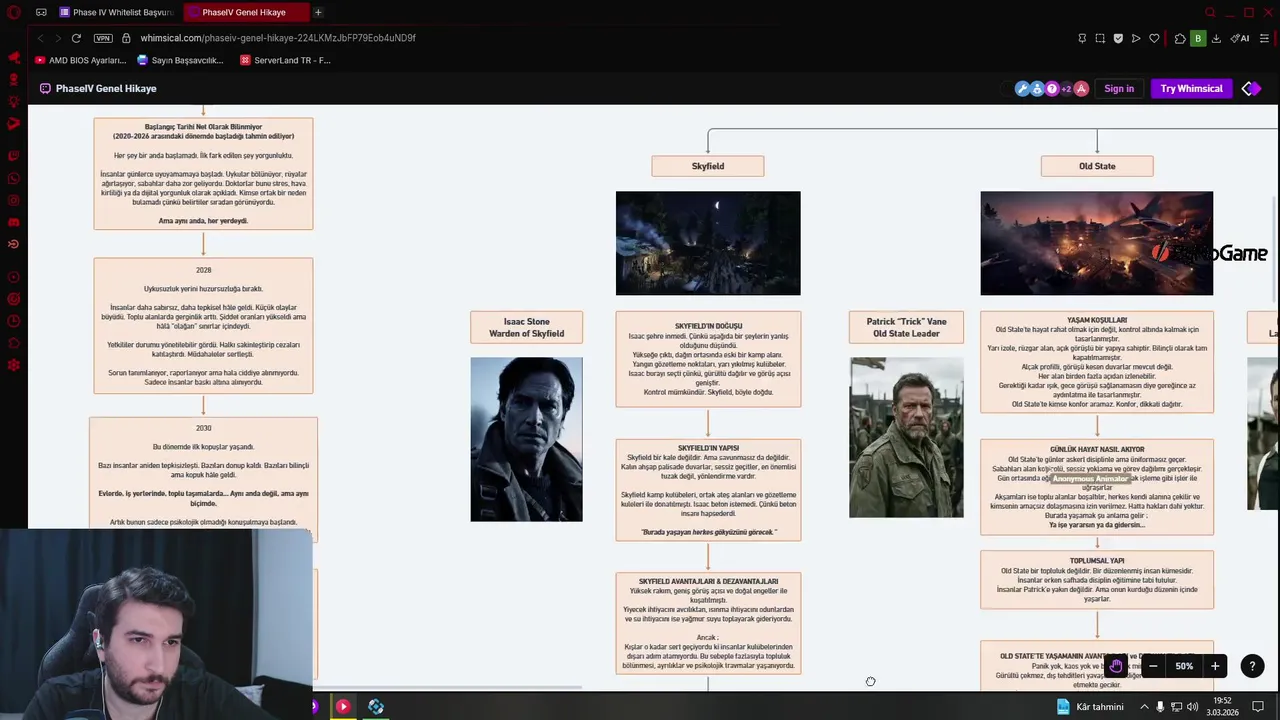Open the AI assistant button
This screenshot has width=1280, height=720.
pyautogui.click(x=1240, y=38)
